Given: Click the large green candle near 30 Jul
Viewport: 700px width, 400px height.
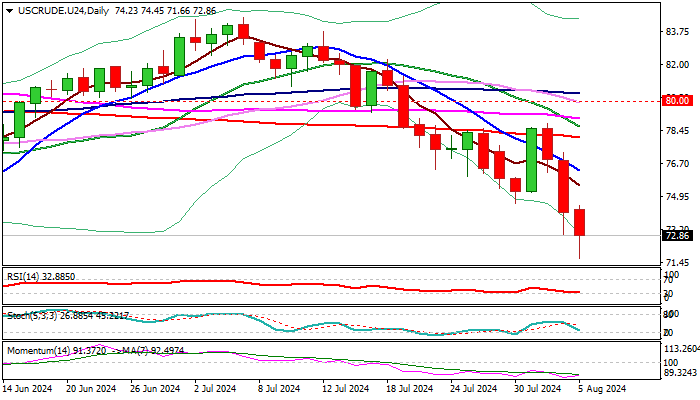Looking at the screenshot, I should [x=531, y=160].
